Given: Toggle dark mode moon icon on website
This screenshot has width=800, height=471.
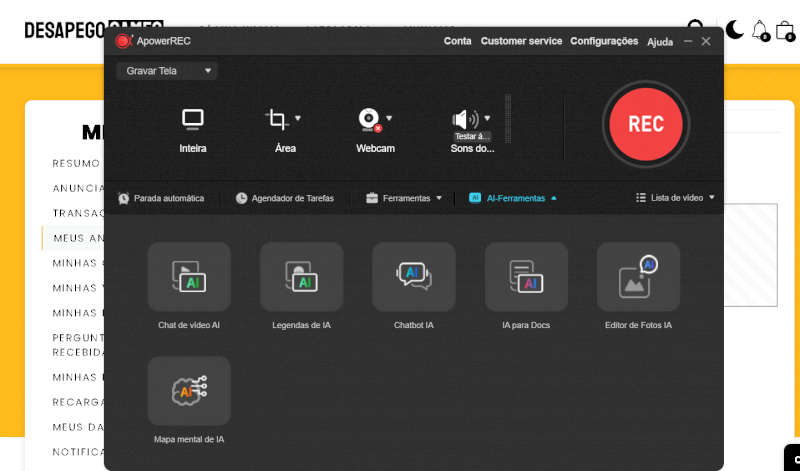Looking at the screenshot, I should (x=734, y=30).
